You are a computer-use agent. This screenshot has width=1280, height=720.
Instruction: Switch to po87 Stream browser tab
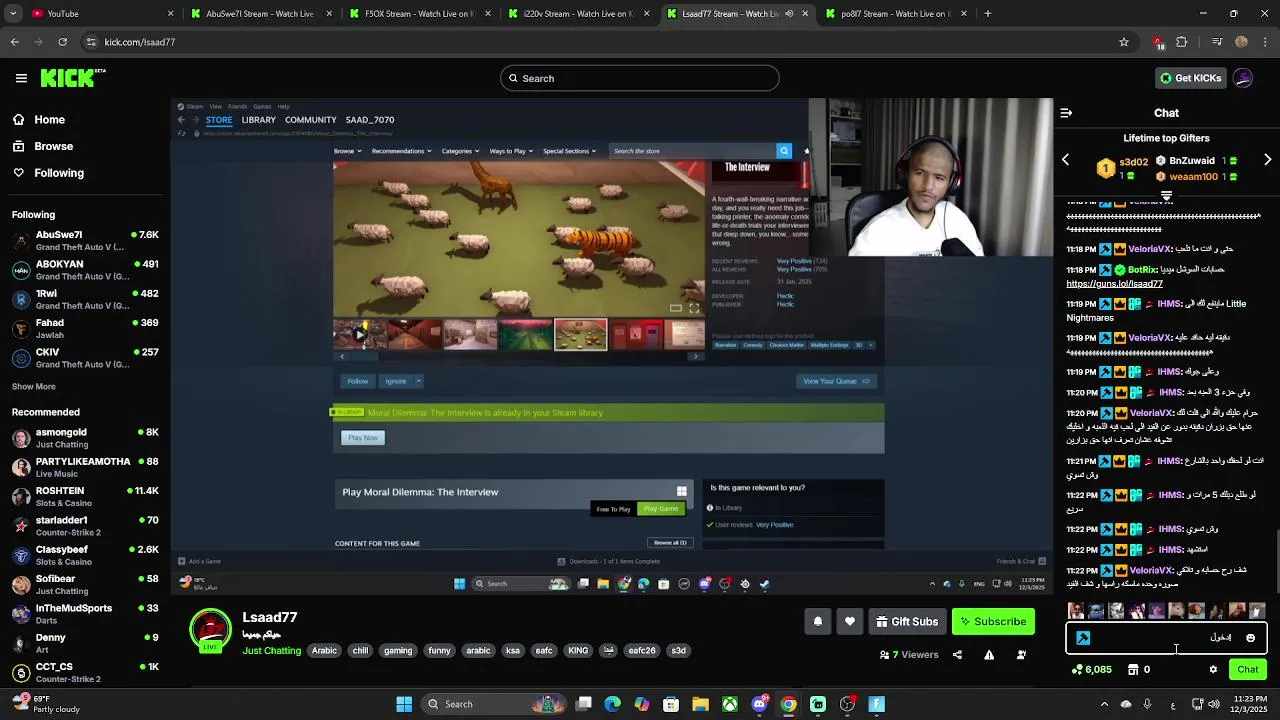[x=894, y=14]
